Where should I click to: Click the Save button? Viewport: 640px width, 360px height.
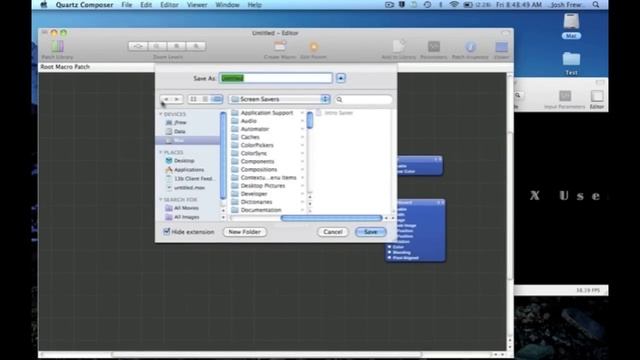point(371,232)
